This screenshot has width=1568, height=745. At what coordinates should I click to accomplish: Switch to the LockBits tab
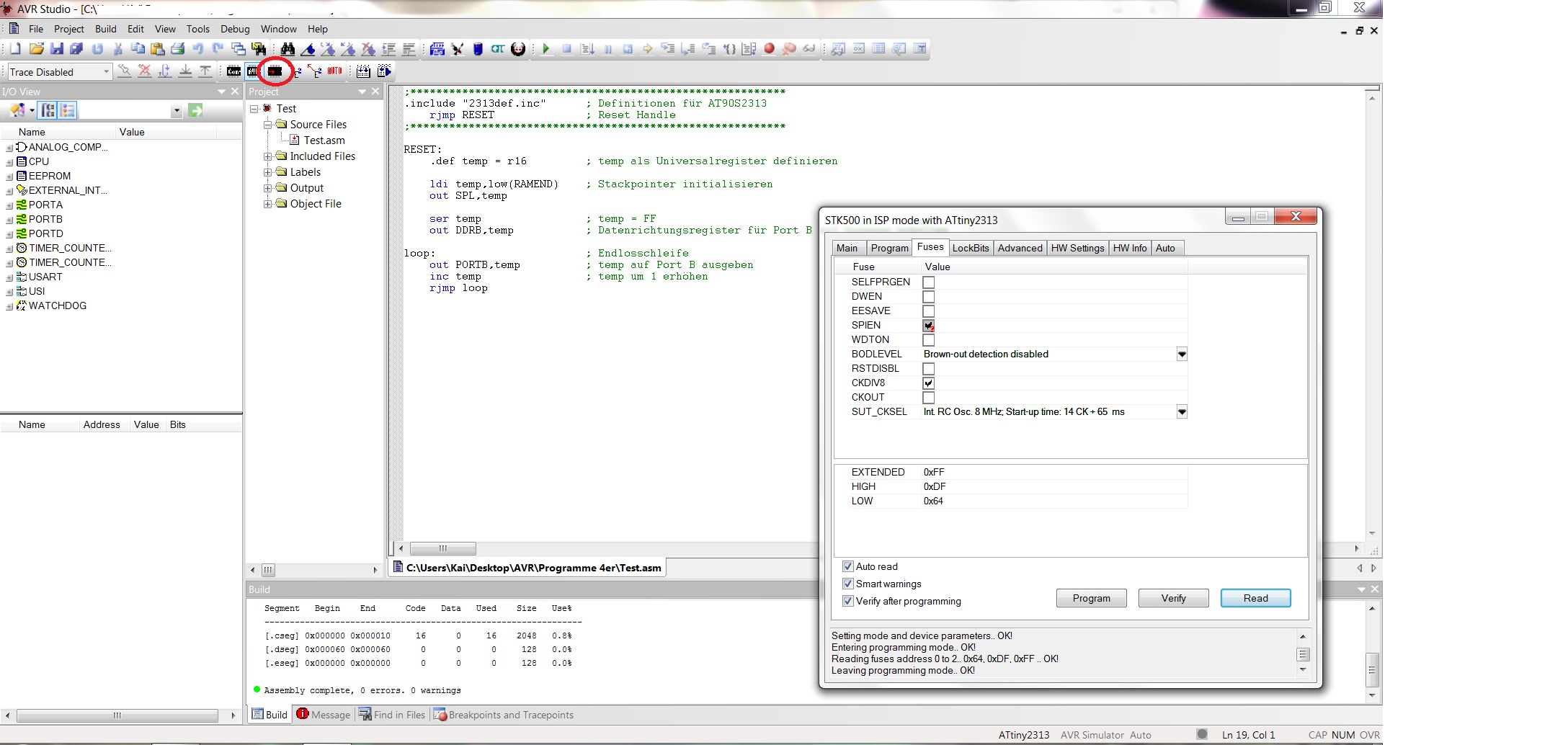point(971,248)
